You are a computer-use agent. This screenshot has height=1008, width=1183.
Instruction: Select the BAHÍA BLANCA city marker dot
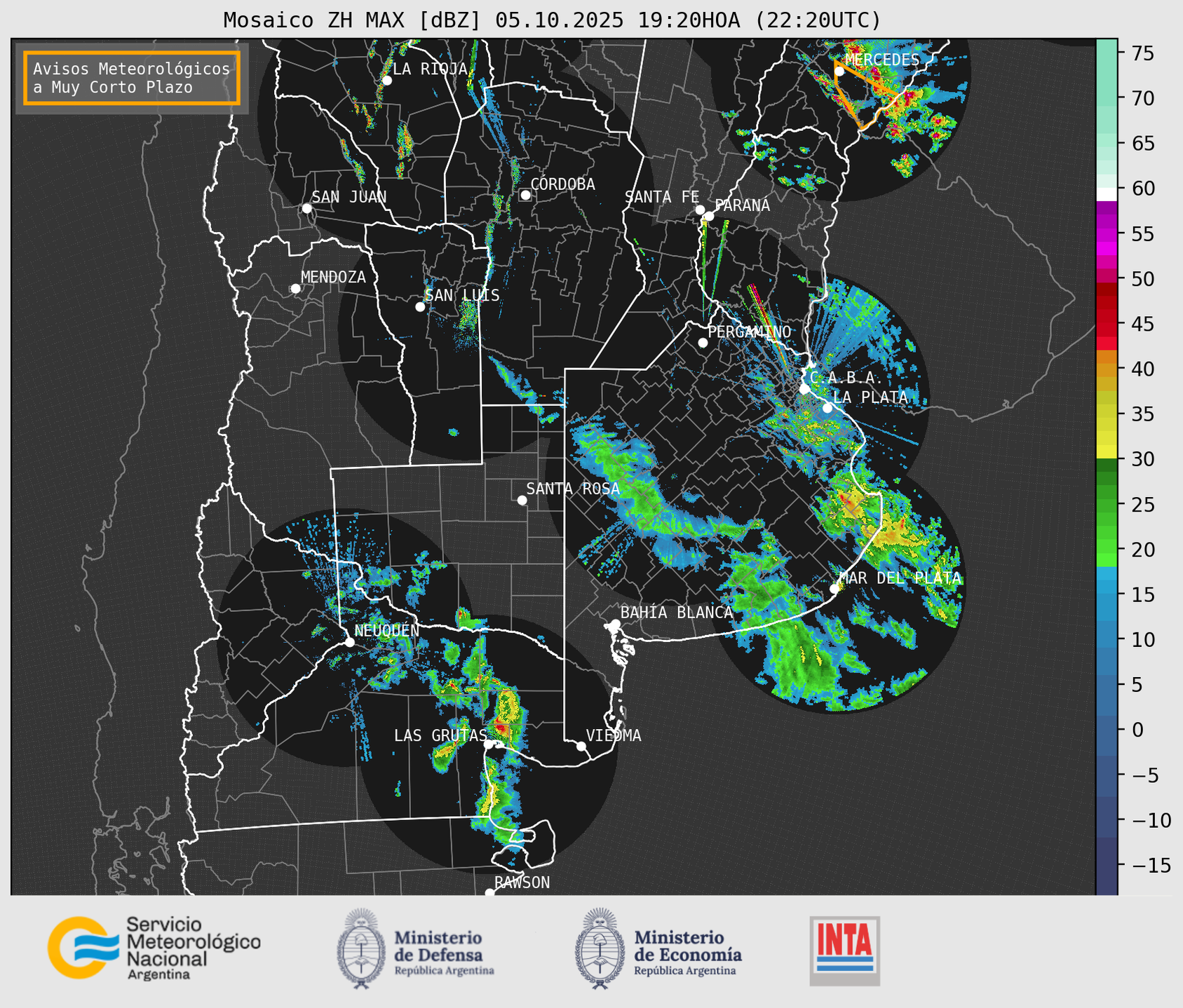coord(615,624)
